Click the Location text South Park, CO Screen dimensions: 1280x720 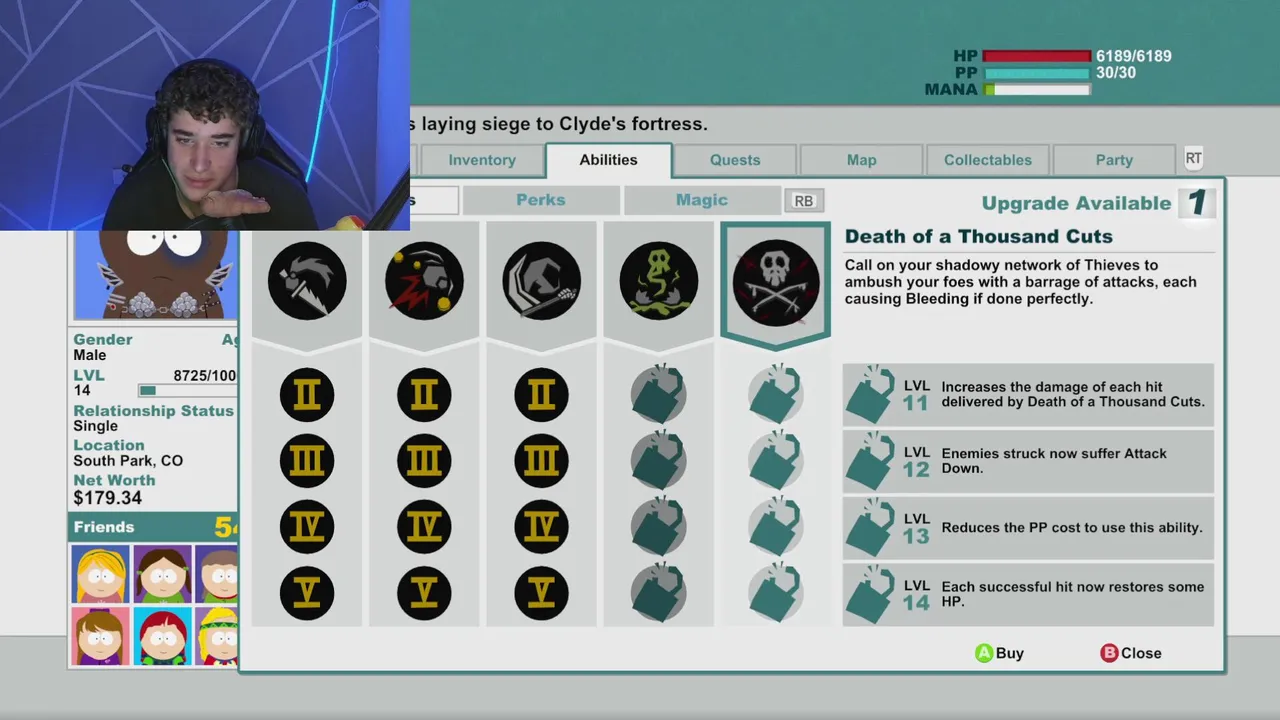pyautogui.click(x=128, y=461)
